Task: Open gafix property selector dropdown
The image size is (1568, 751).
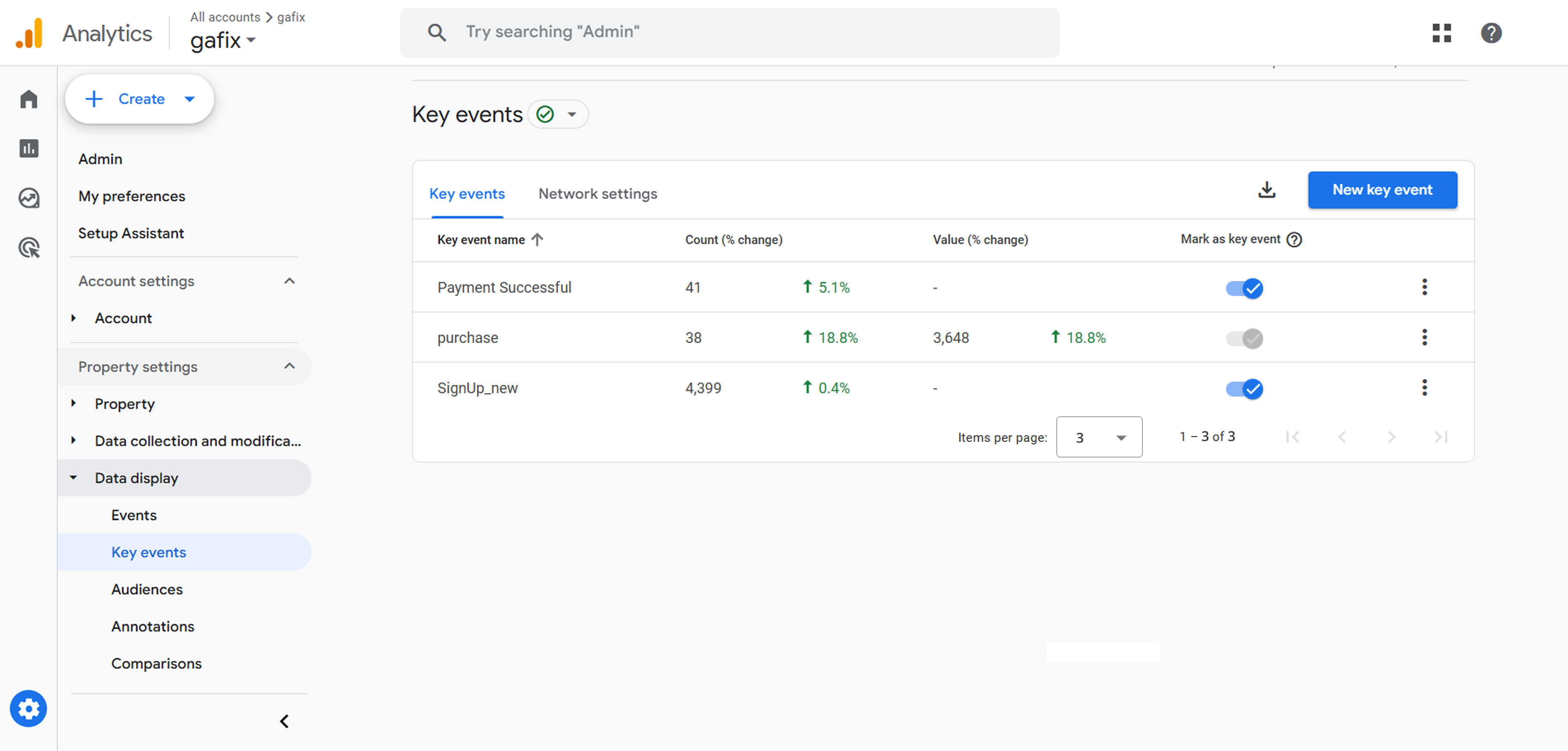Action: pyautogui.click(x=223, y=41)
